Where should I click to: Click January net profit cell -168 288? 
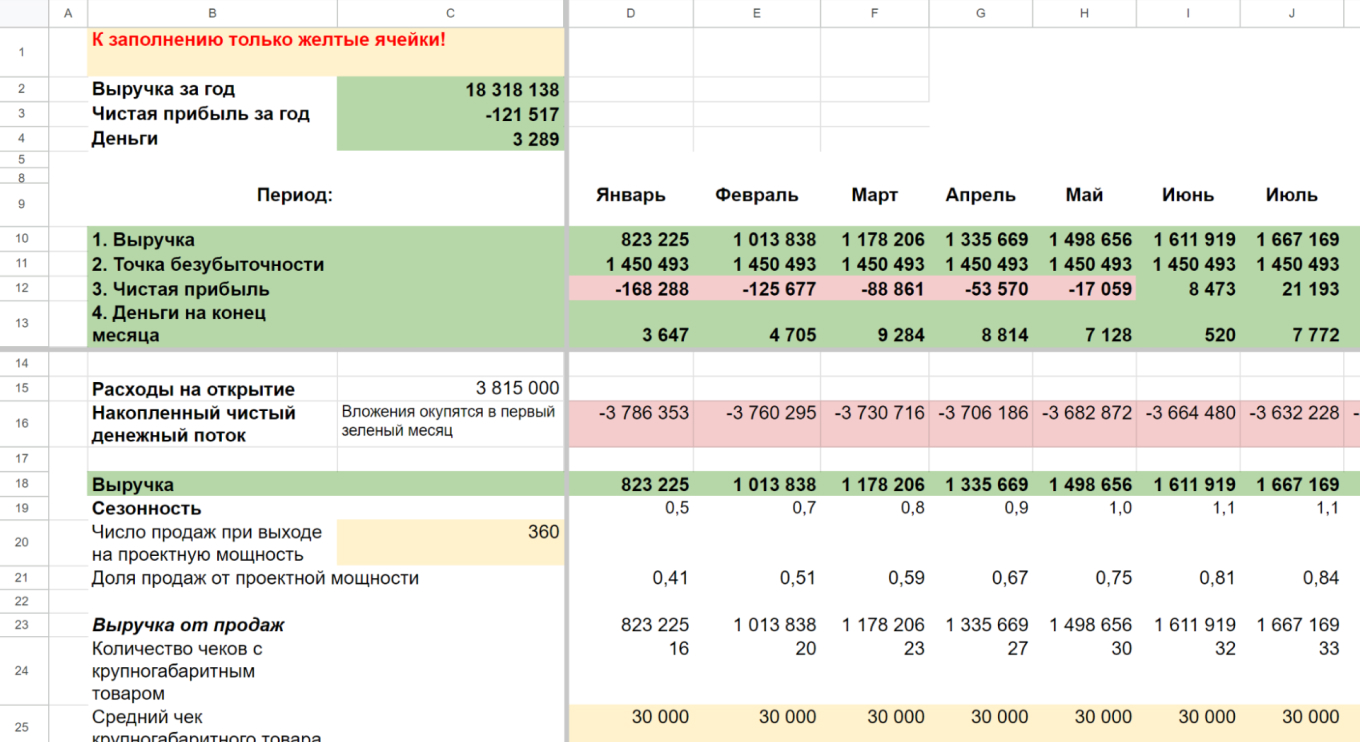[630, 289]
